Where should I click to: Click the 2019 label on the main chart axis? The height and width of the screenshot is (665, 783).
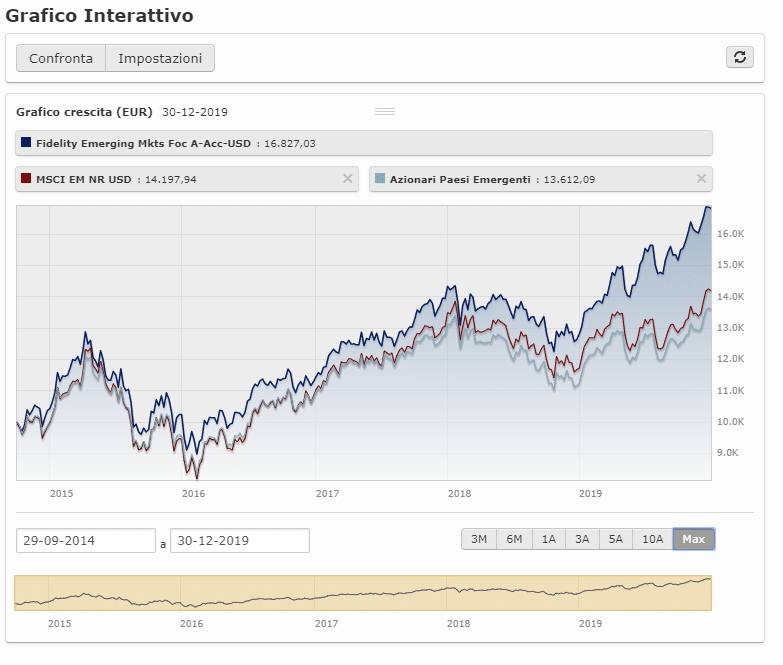coord(590,494)
